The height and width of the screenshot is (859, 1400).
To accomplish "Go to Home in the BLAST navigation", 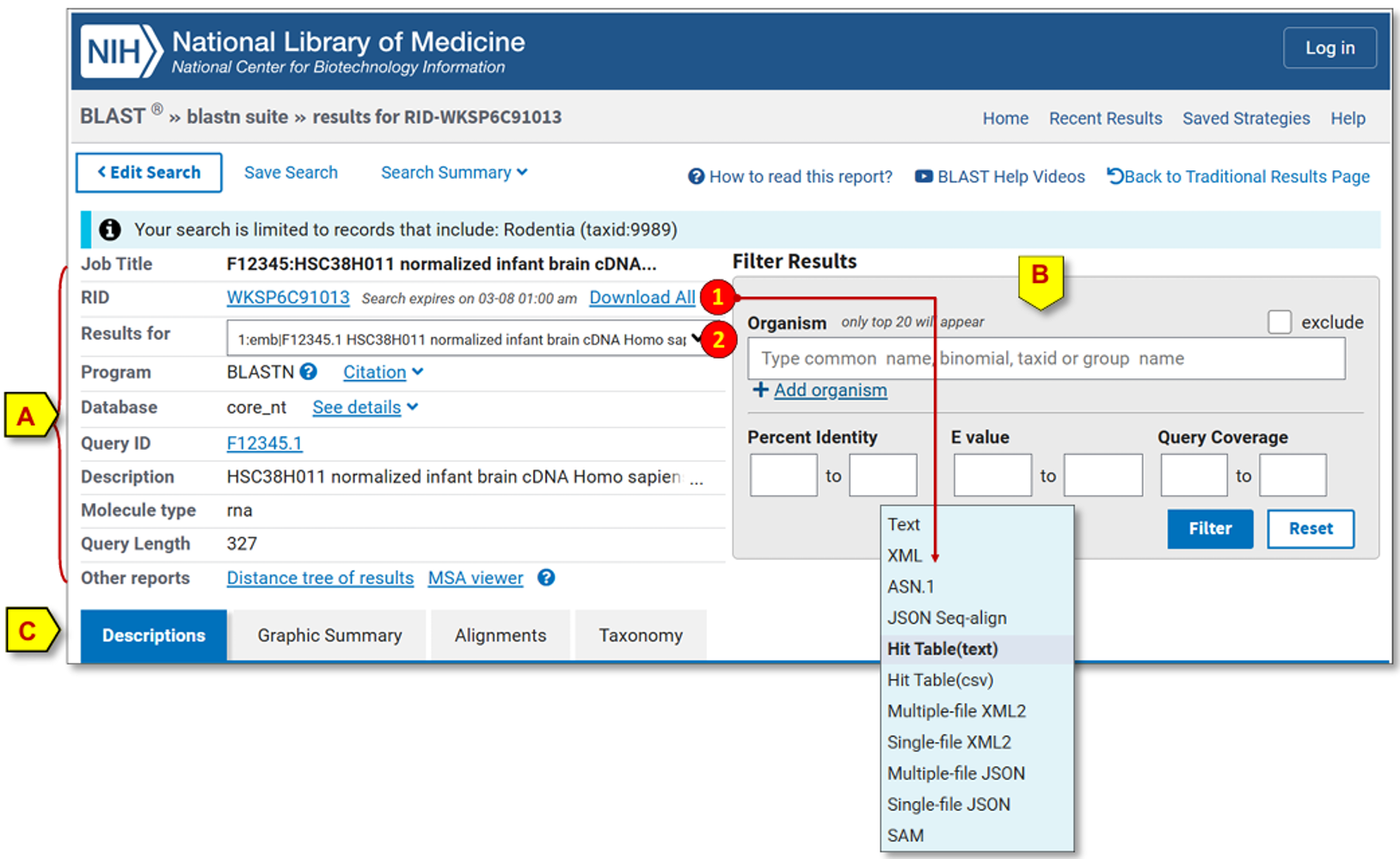I will pyautogui.click(x=1005, y=119).
